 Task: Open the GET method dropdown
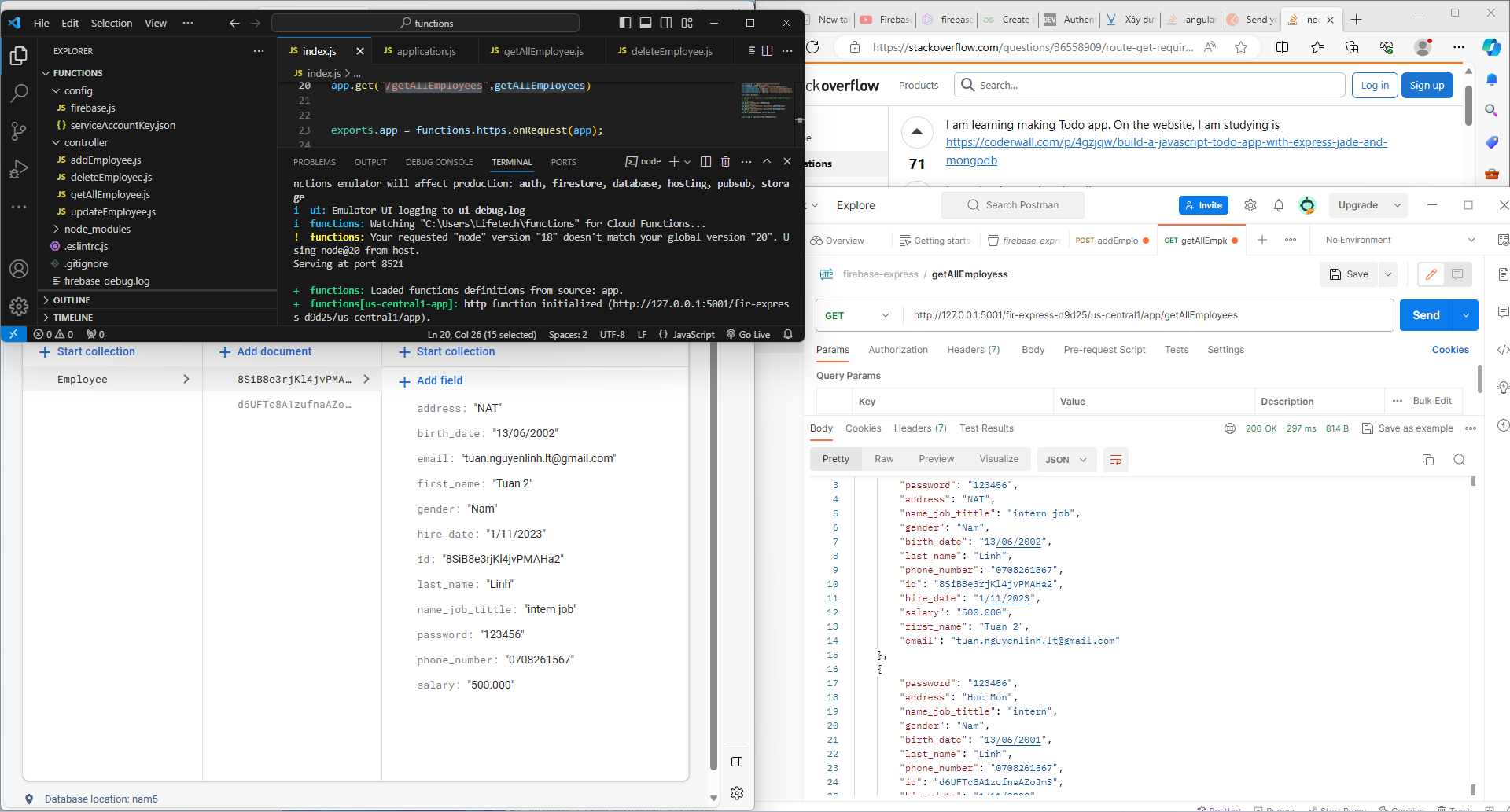[857, 315]
